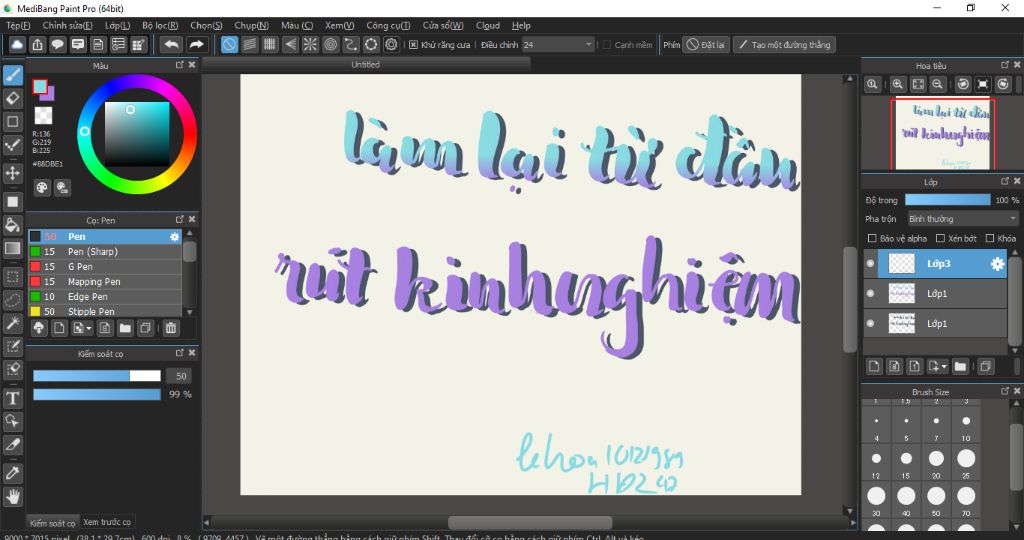Click the brush opacity slider at 99%

click(97, 394)
